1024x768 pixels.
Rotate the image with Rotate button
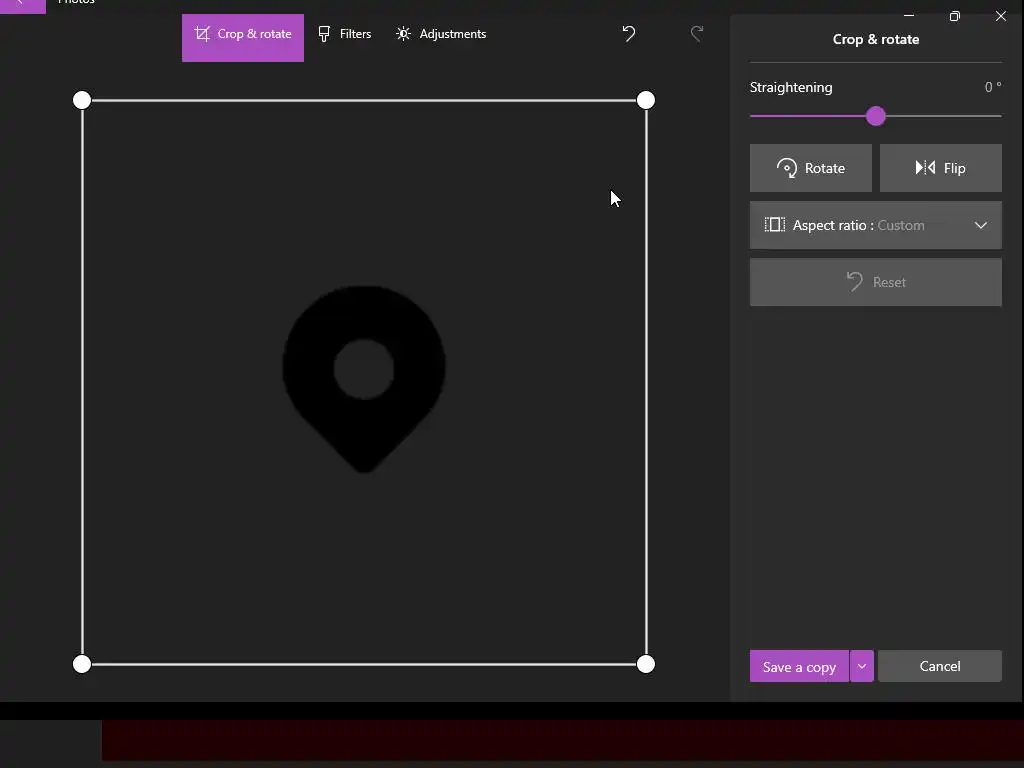810,168
